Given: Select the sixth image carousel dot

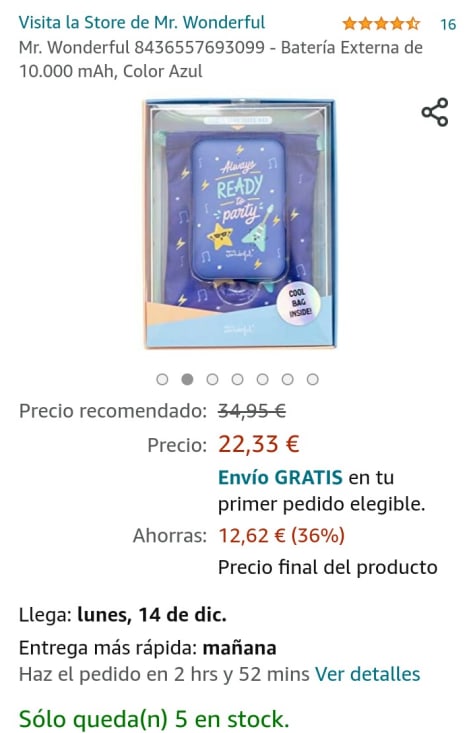Looking at the screenshot, I should pos(288,379).
